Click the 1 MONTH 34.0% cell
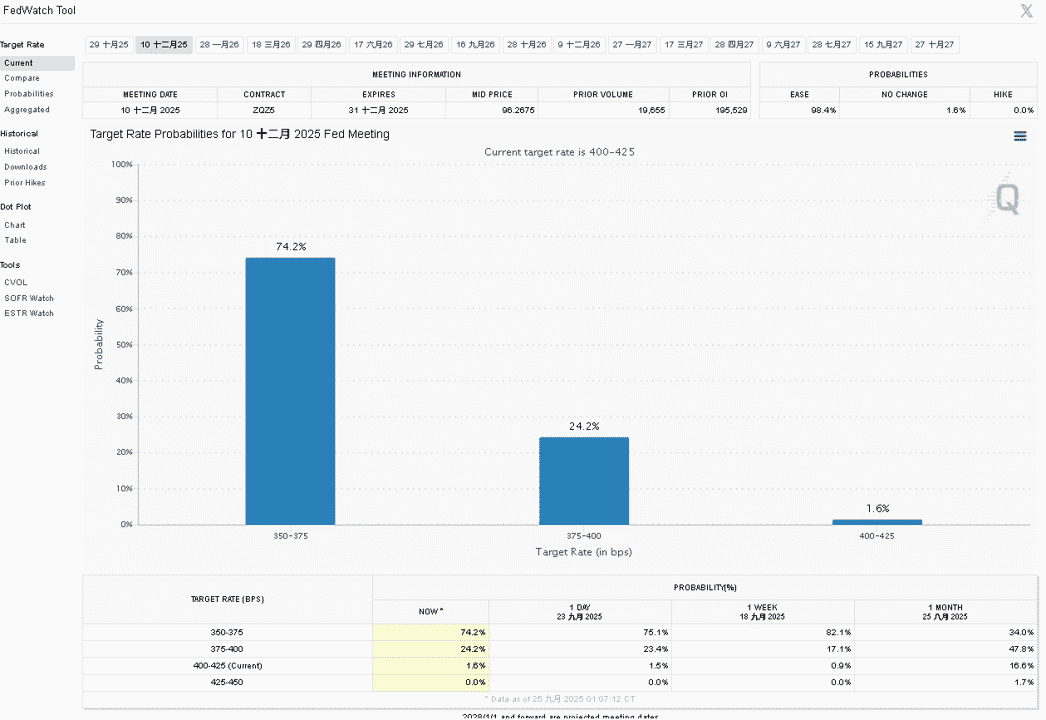Viewport: 1046px width, 720px height. [946, 633]
